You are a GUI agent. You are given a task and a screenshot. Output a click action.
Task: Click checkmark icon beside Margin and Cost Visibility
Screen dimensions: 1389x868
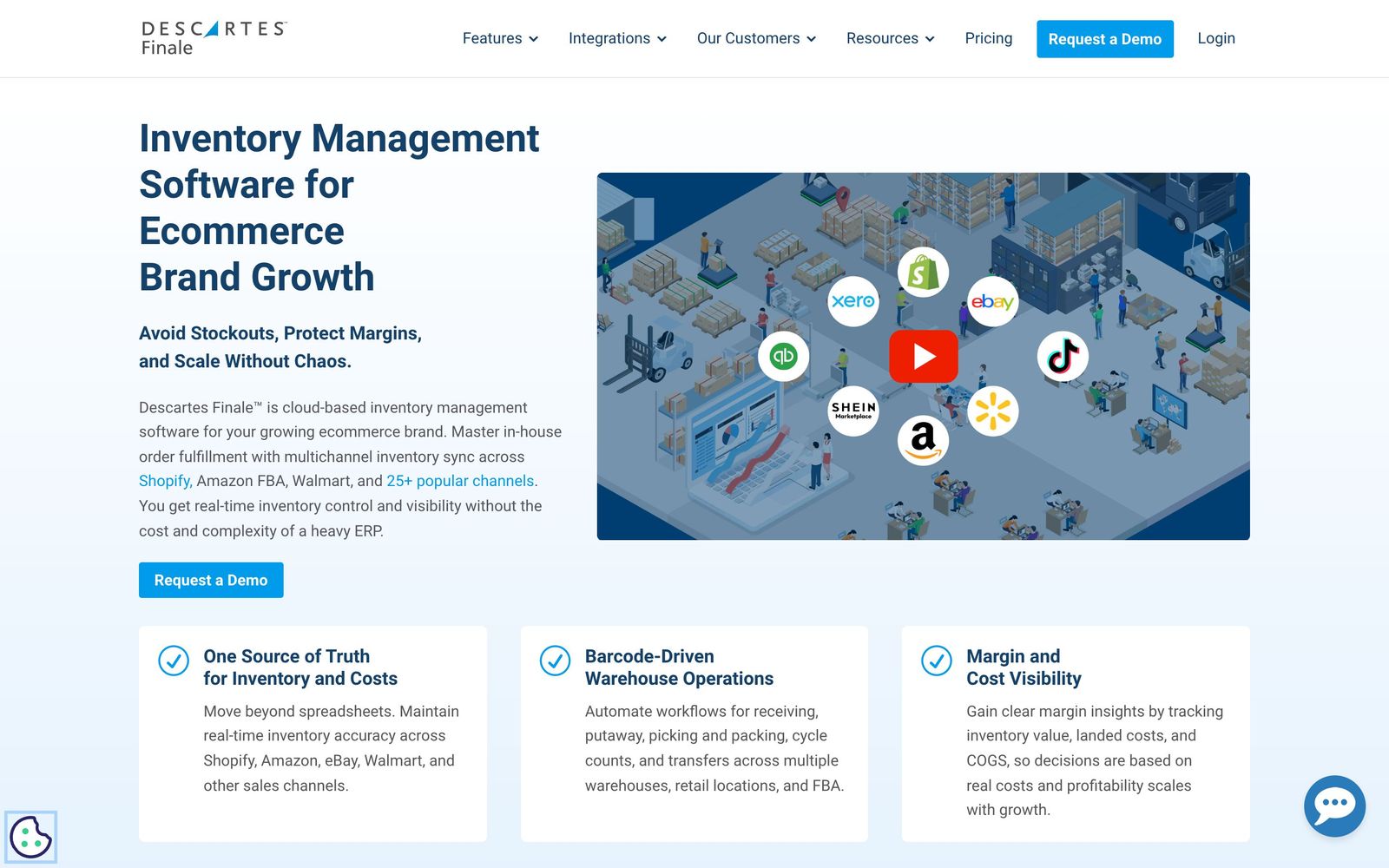(937, 661)
